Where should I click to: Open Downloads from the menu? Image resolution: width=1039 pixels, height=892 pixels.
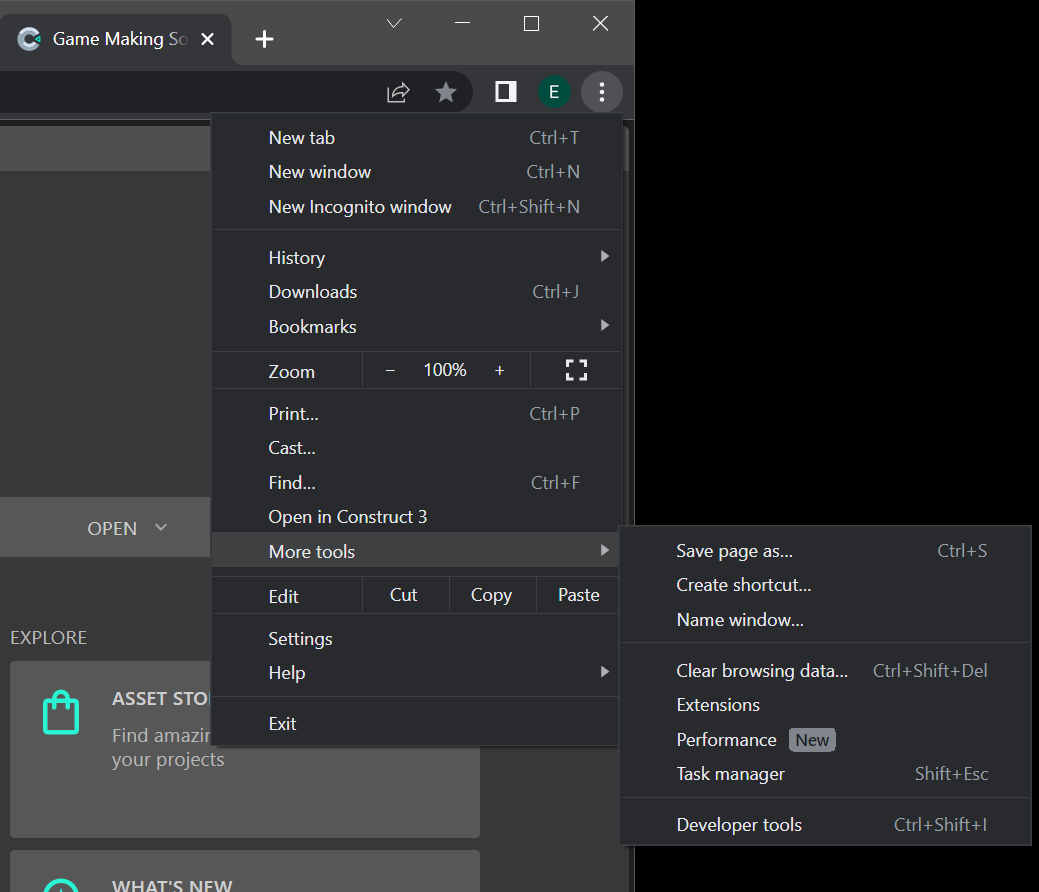coord(417,292)
